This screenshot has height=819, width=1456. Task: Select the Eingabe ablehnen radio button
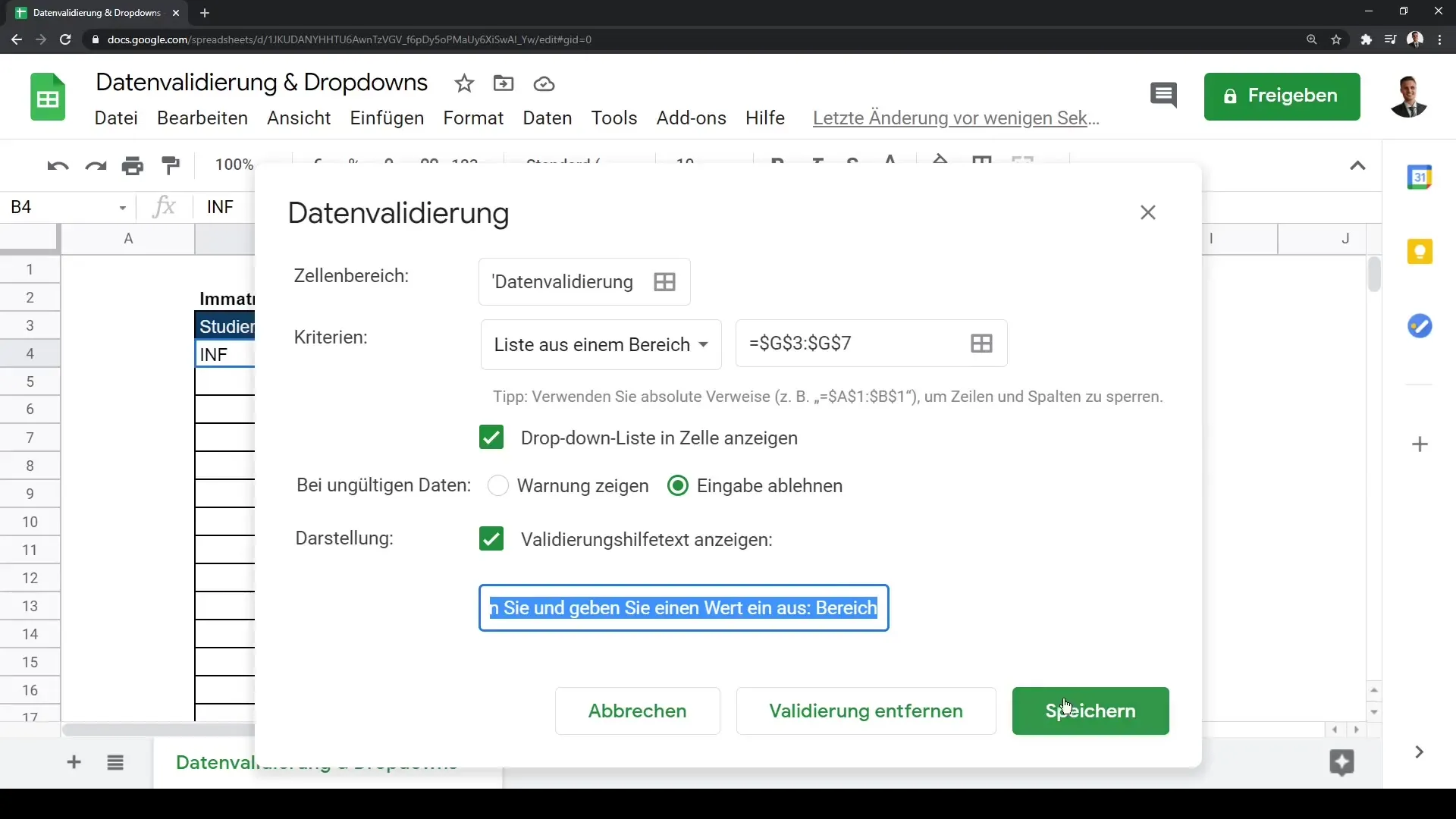[x=678, y=485]
